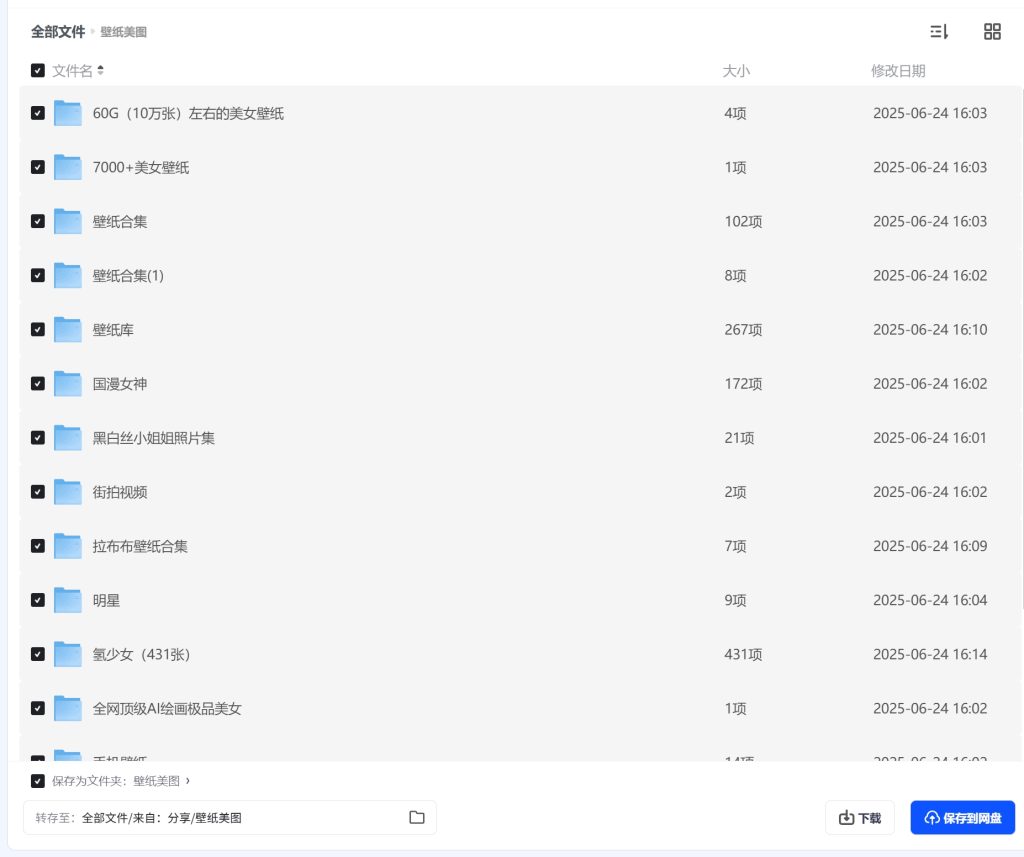Toggle the select-all checkbox beside 文件名
The image size is (1024, 857).
point(38,71)
